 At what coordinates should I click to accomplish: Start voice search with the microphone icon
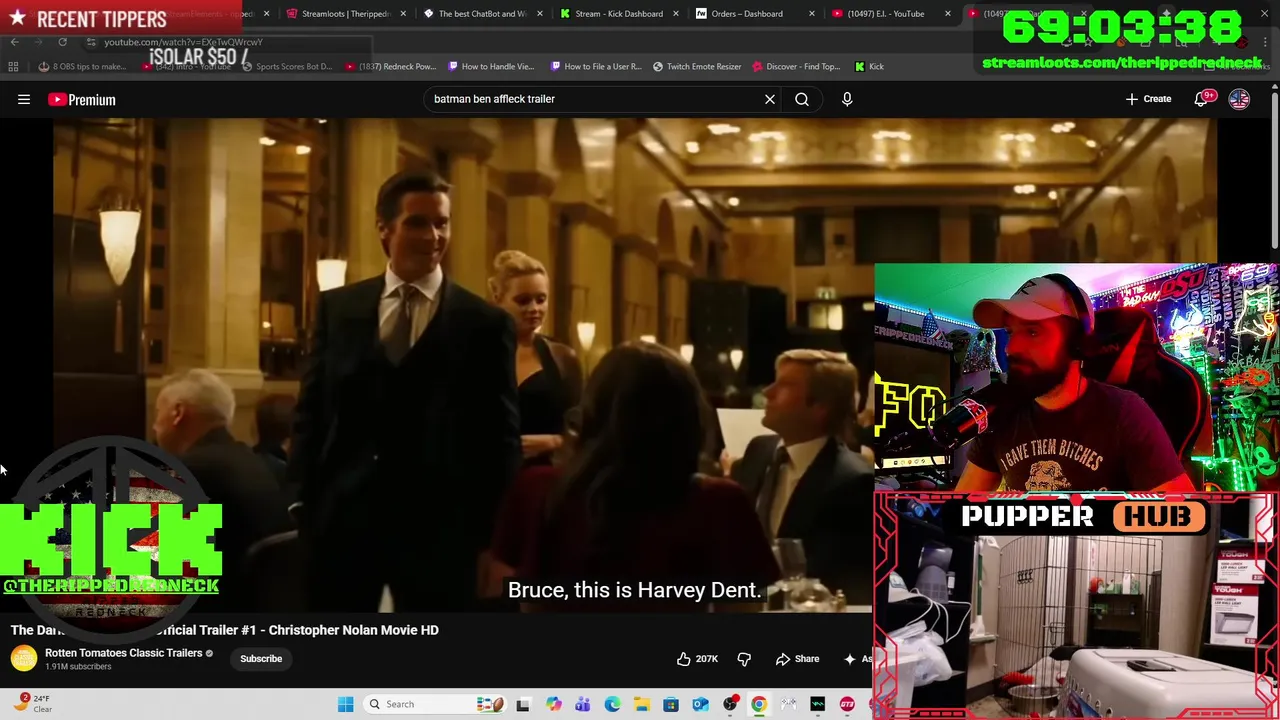pos(847,99)
